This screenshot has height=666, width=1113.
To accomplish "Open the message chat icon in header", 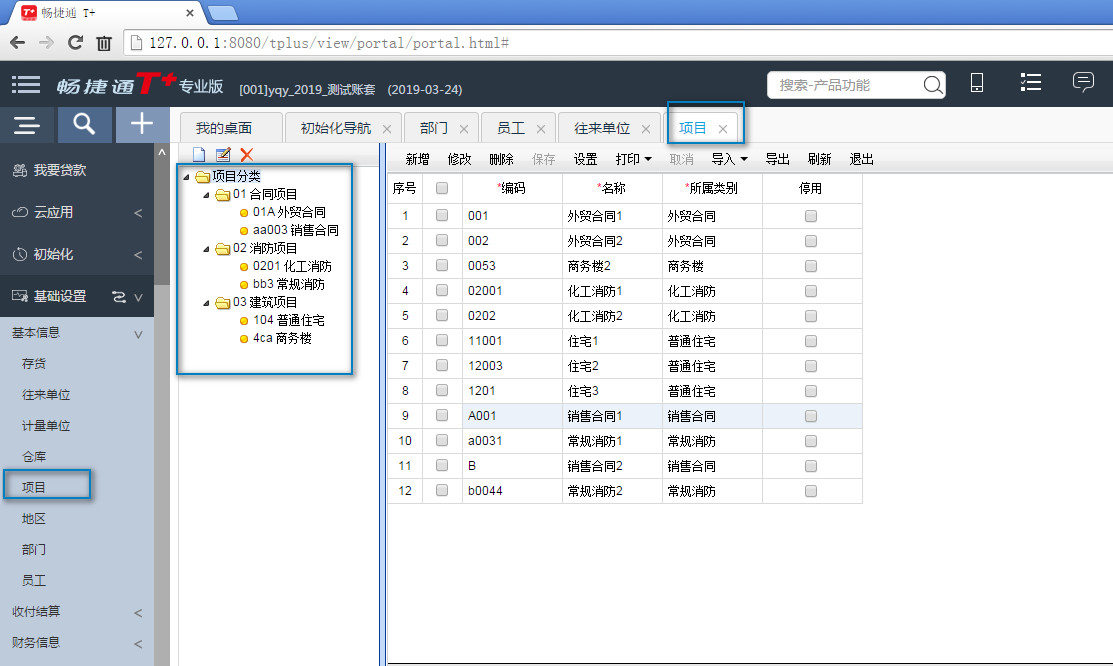I will coord(1083,83).
